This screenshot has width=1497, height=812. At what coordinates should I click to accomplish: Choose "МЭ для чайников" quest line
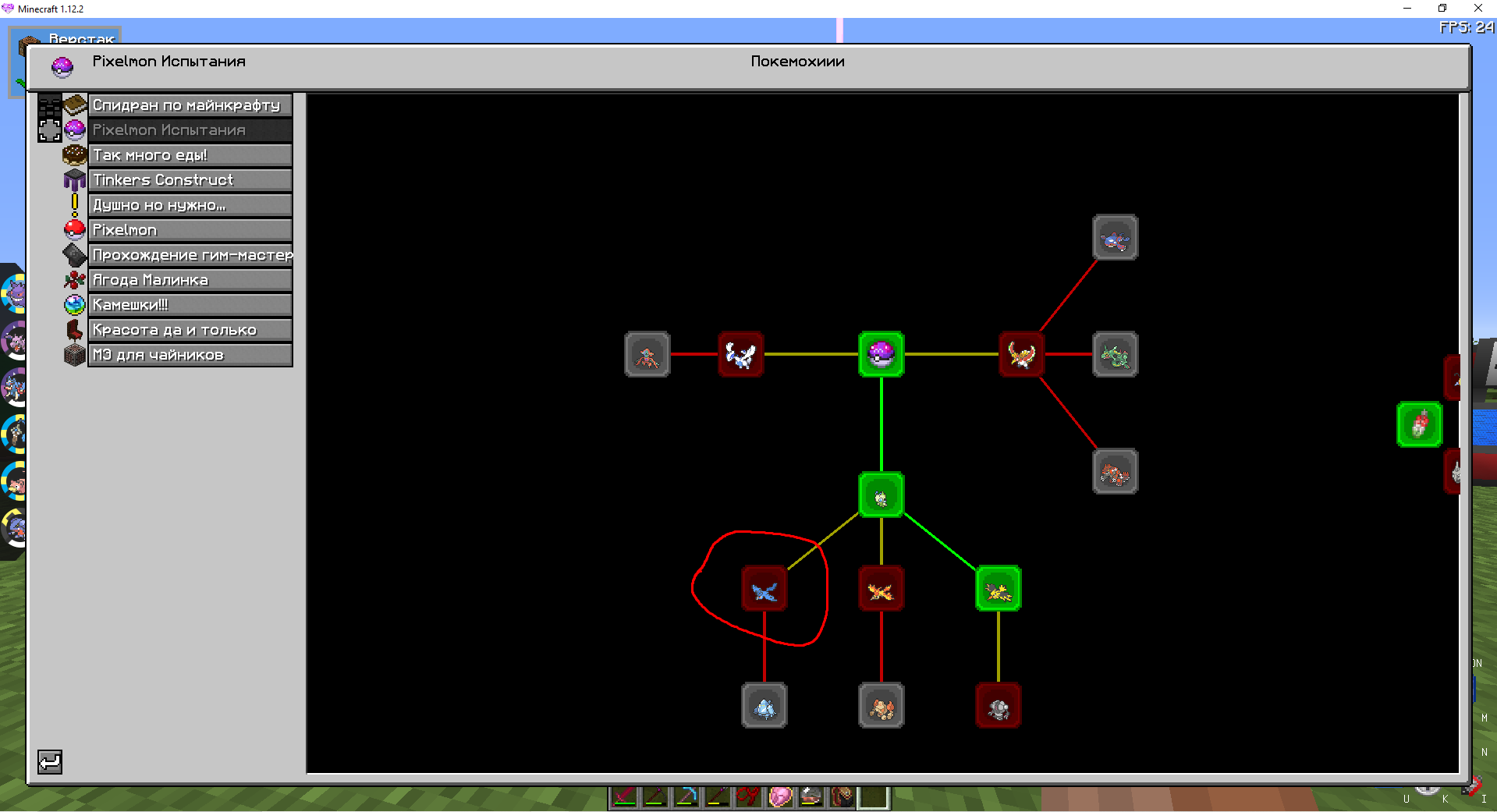click(x=190, y=355)
